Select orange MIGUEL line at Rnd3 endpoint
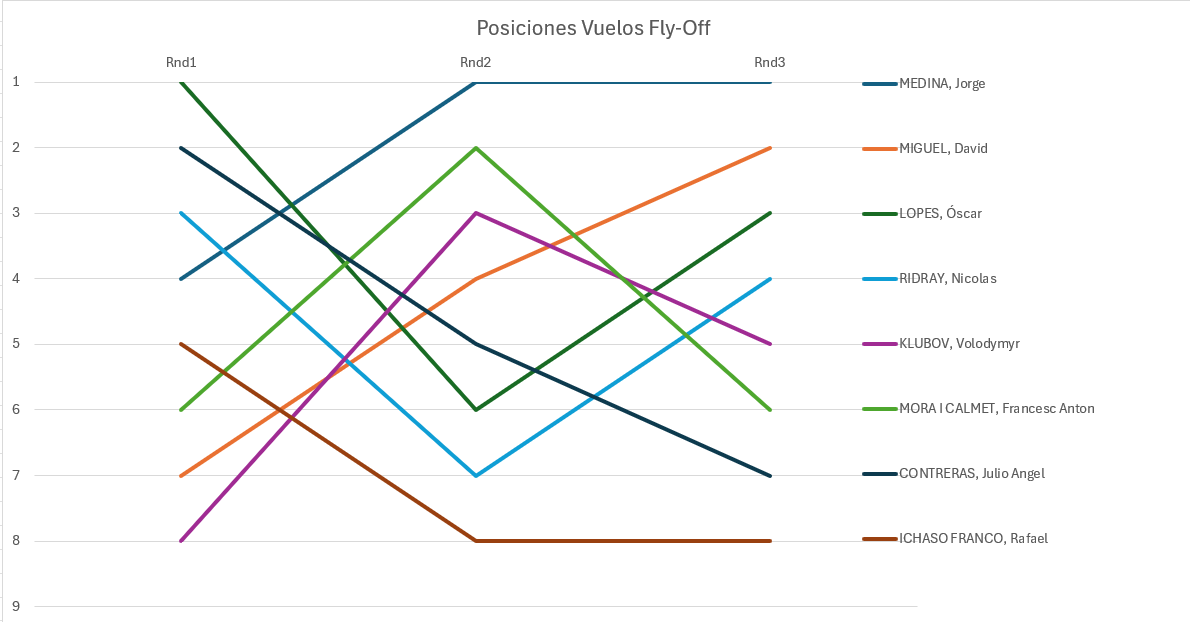Image resolution: width=1190 pixels, height=622 pixels. tap(769, 148)
